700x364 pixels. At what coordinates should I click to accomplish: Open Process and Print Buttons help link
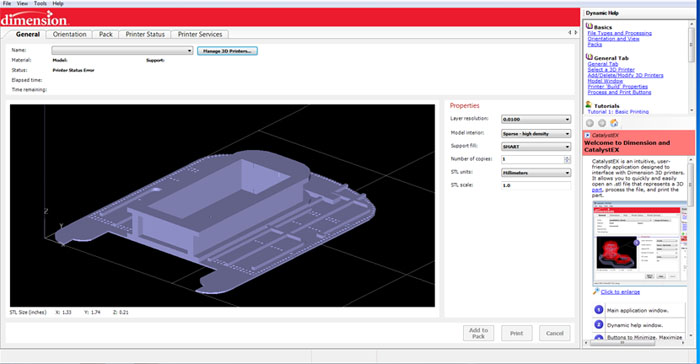pos(619,92)
